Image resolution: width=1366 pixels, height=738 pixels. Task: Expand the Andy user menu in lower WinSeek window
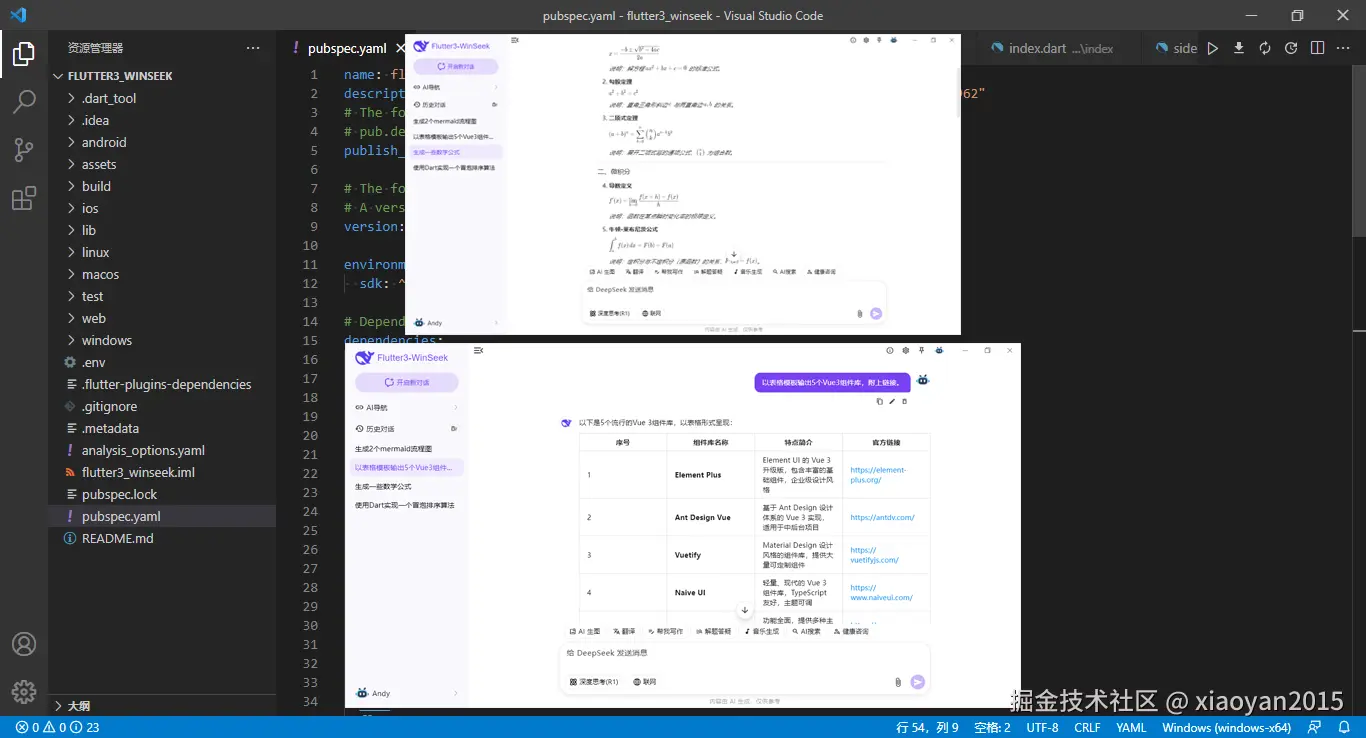[x=407, y=693]
